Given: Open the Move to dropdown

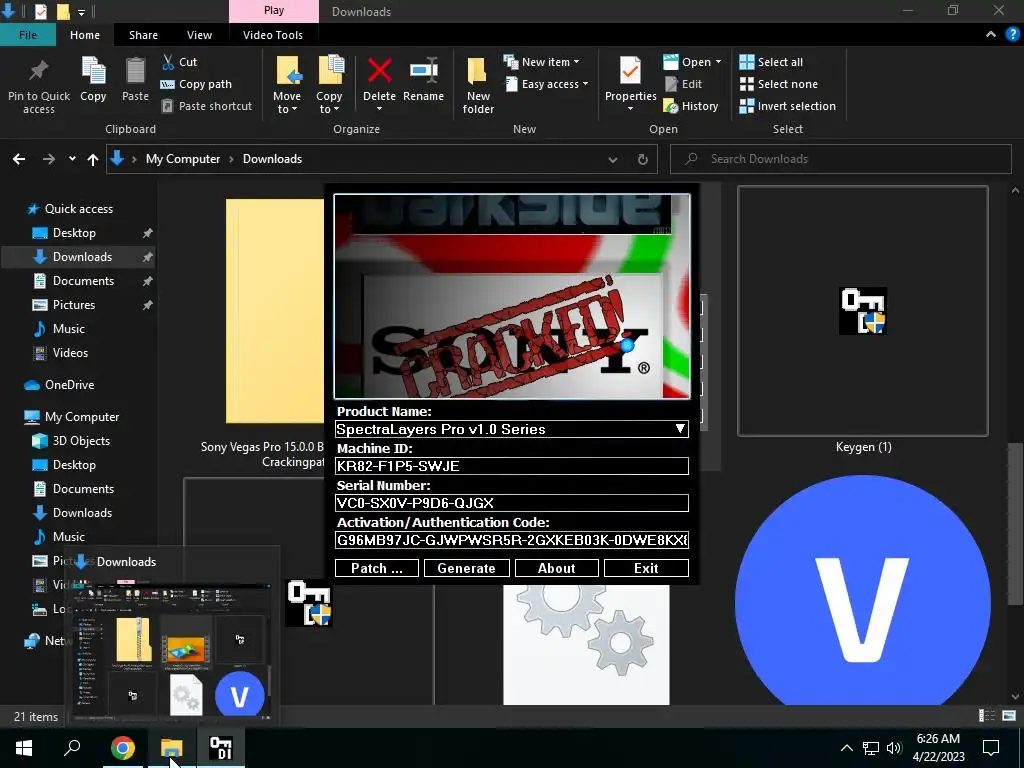Looking at the screenshot, I should click(x=287, y=85).
